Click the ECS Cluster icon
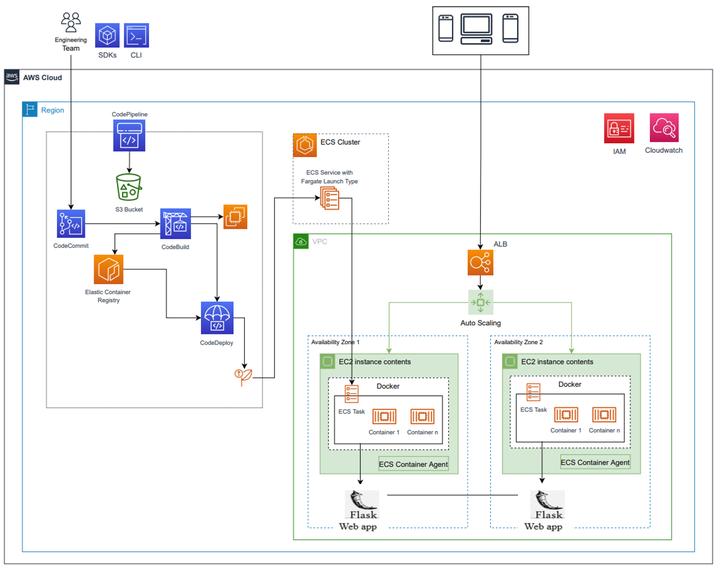The image size is (720, 572). 305,145
